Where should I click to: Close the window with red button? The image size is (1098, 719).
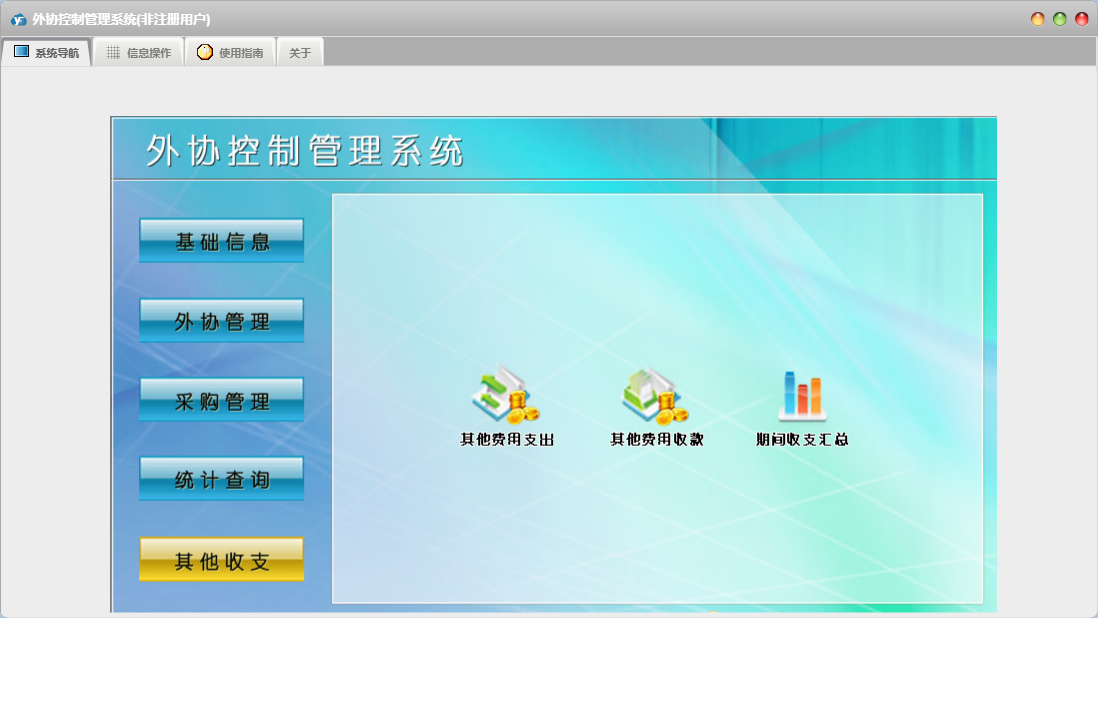[1081, 19]
